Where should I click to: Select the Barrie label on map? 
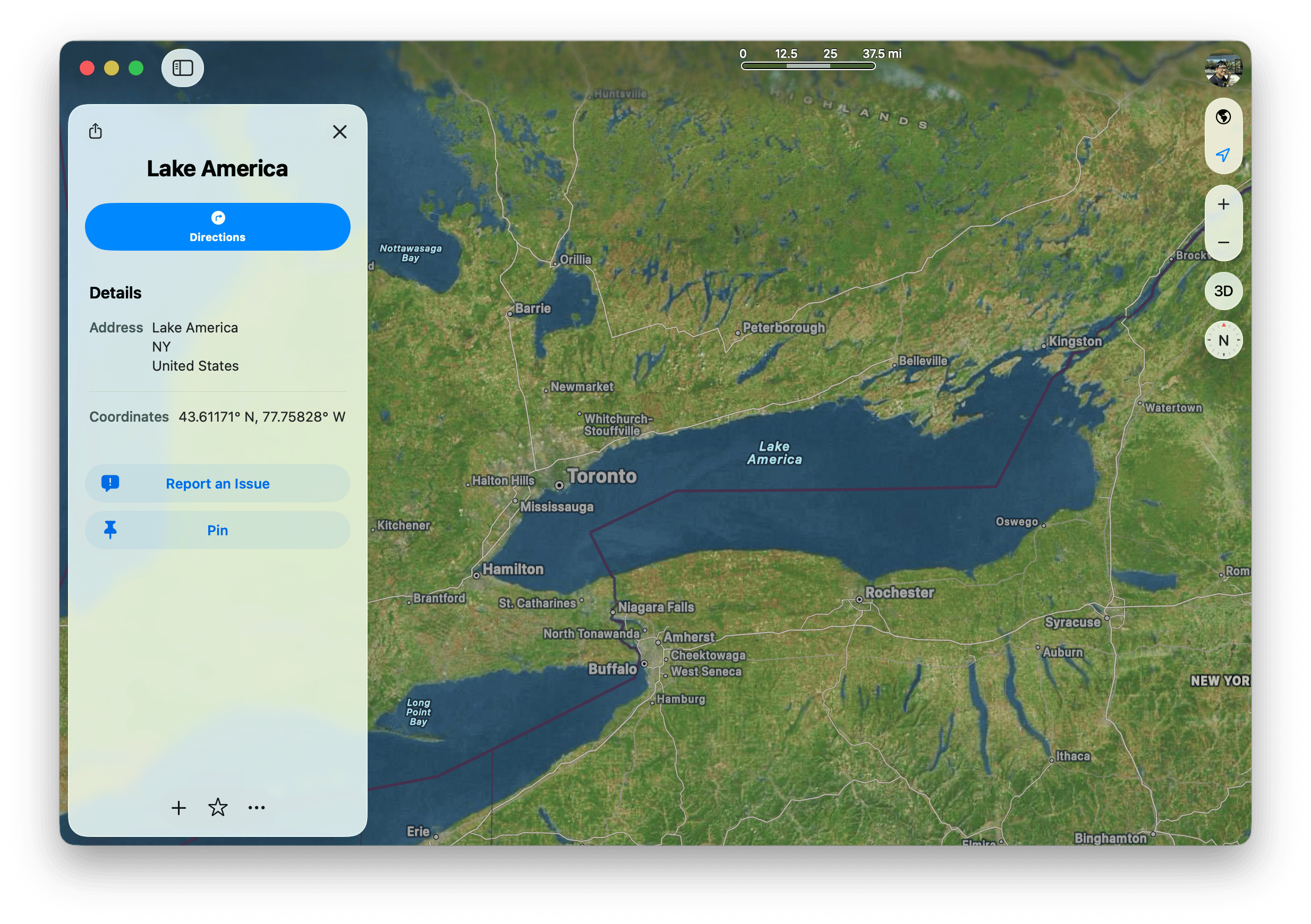(533, 308)
